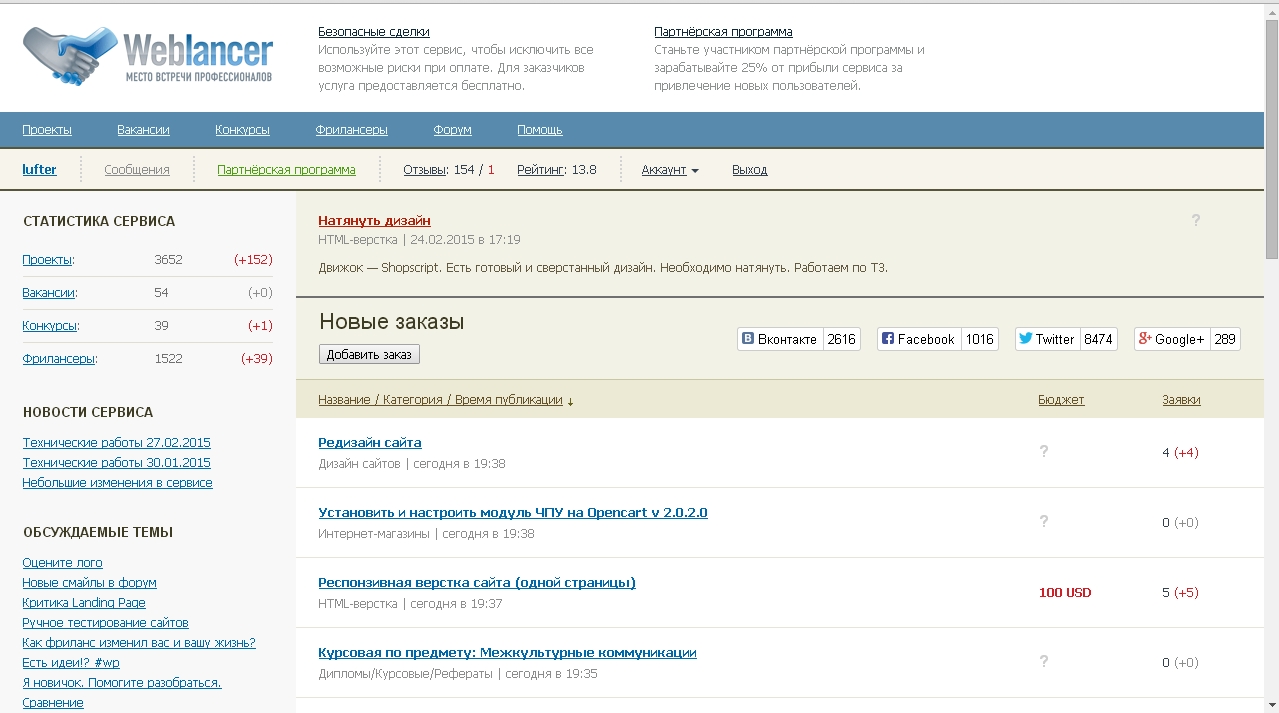
Task: Sort orders by Бюджет column
Action: coord(1060,400)
